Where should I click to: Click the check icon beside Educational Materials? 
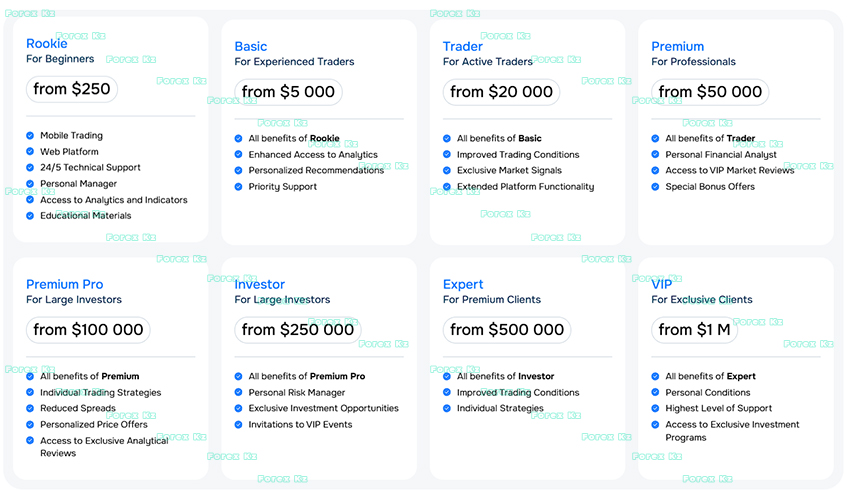coord(30,216)
